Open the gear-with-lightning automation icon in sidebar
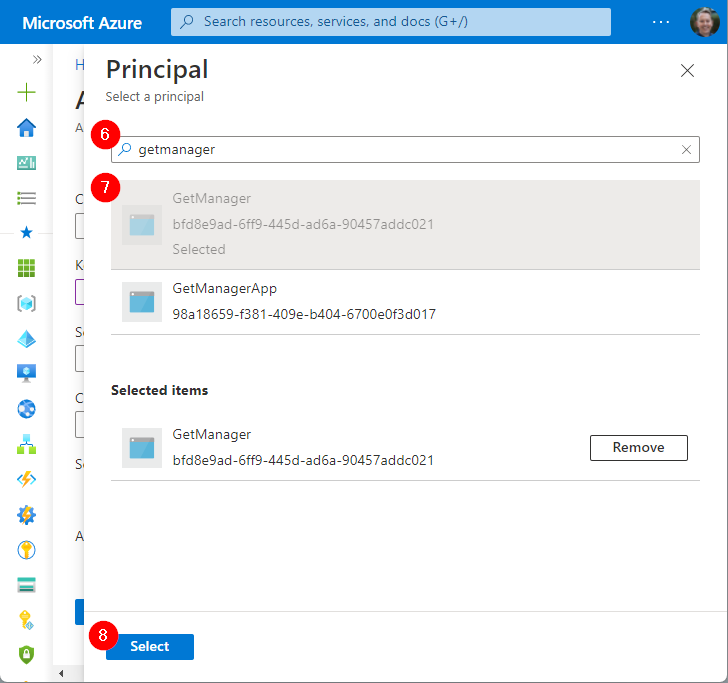 [x=26, y=515]
